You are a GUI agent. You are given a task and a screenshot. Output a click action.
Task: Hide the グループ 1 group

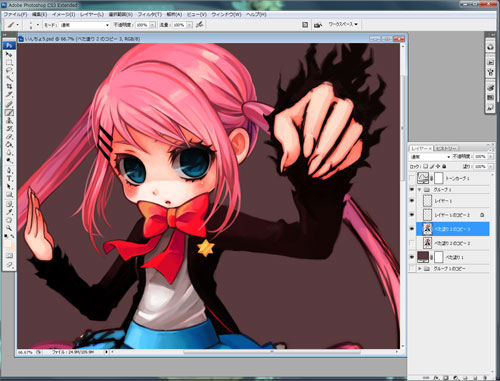click(x=412, y=190)
